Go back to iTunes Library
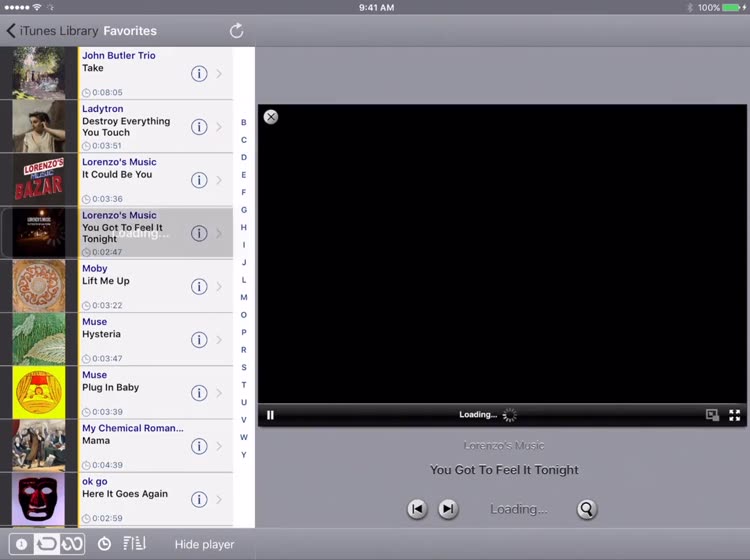The height and width of the screenshot is (560, 750). (x=52, y=31)
